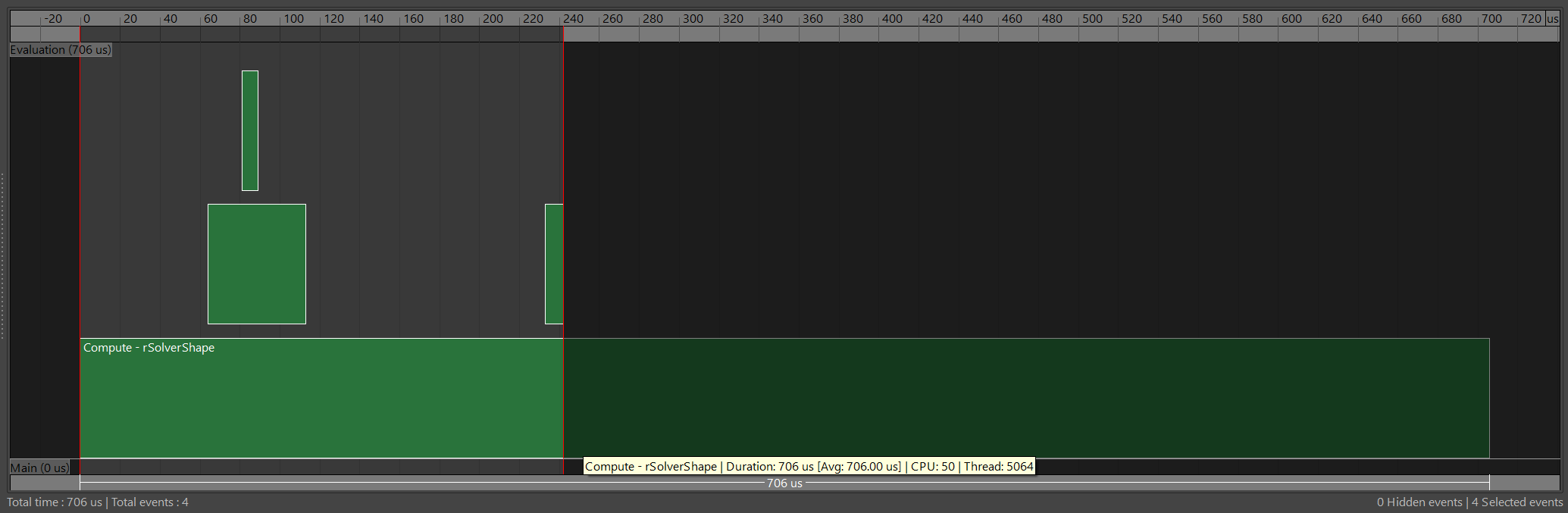The height and width of the screenshot is (513, 1568).
Task: Click the -20 mark on the time ruler
Action: 53,19
